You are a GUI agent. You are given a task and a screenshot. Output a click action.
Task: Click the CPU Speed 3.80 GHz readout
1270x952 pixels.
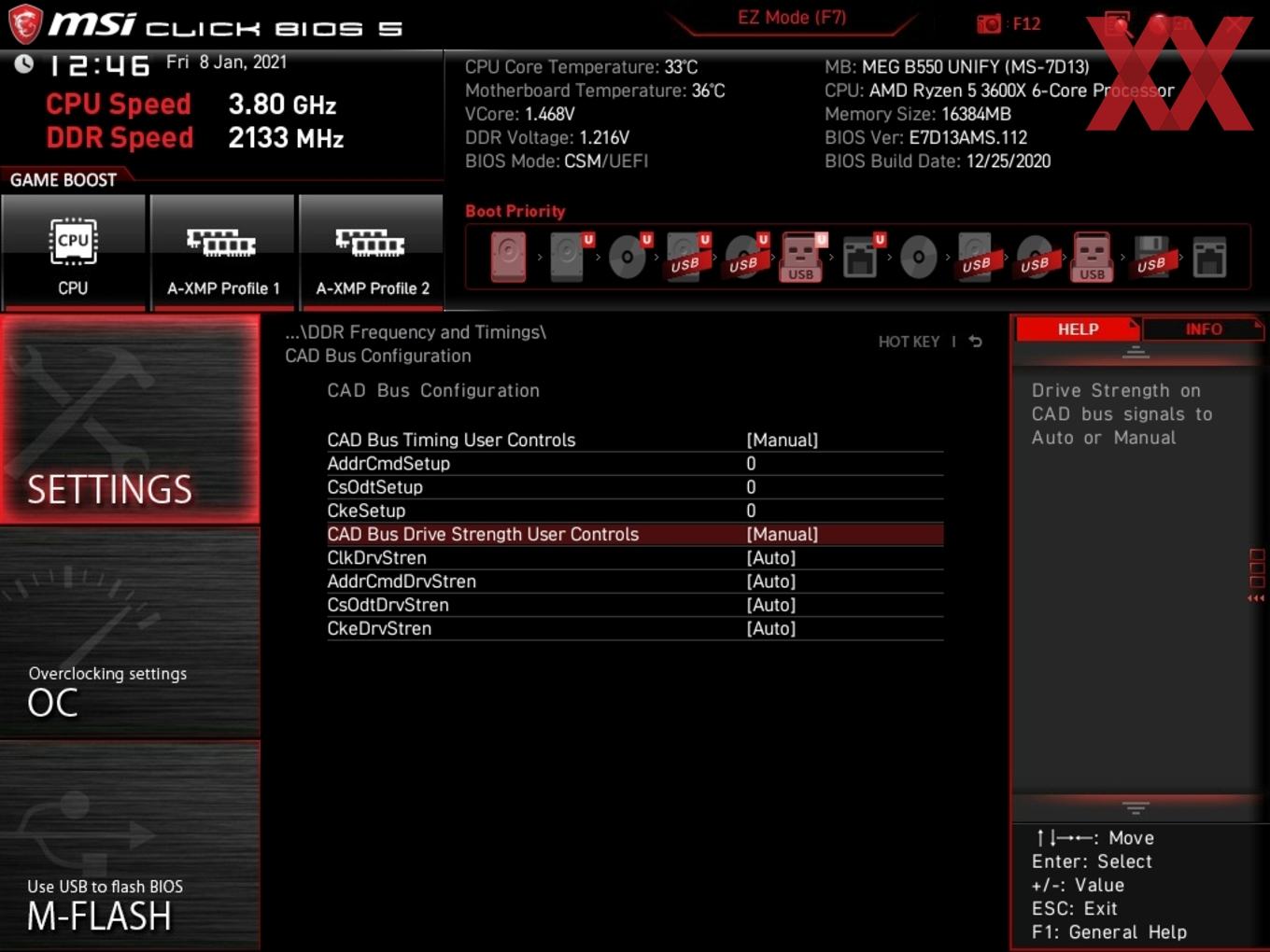191,105
